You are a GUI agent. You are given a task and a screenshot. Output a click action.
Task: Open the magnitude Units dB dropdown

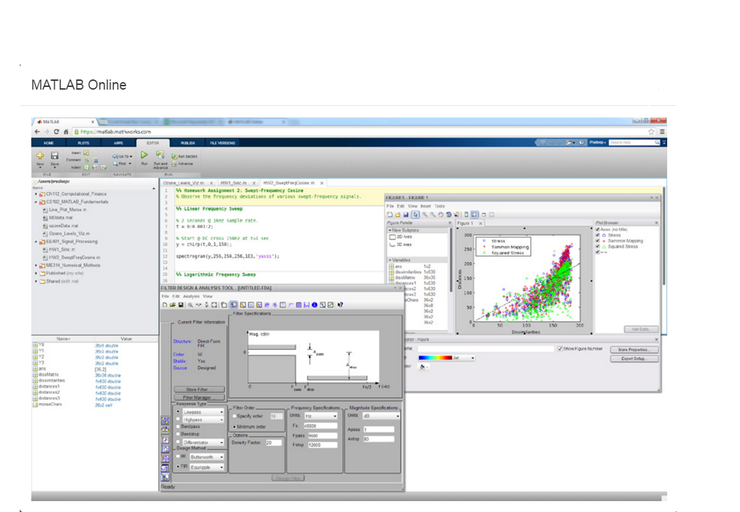coord(381,416)
